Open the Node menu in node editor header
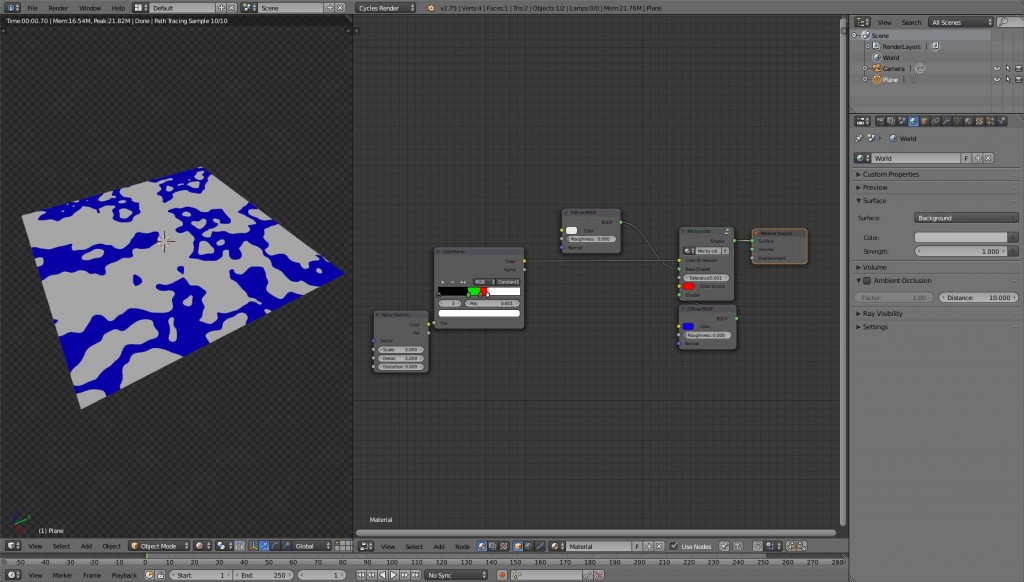This screenshot has height=582, width=1024. pos(463,547)
